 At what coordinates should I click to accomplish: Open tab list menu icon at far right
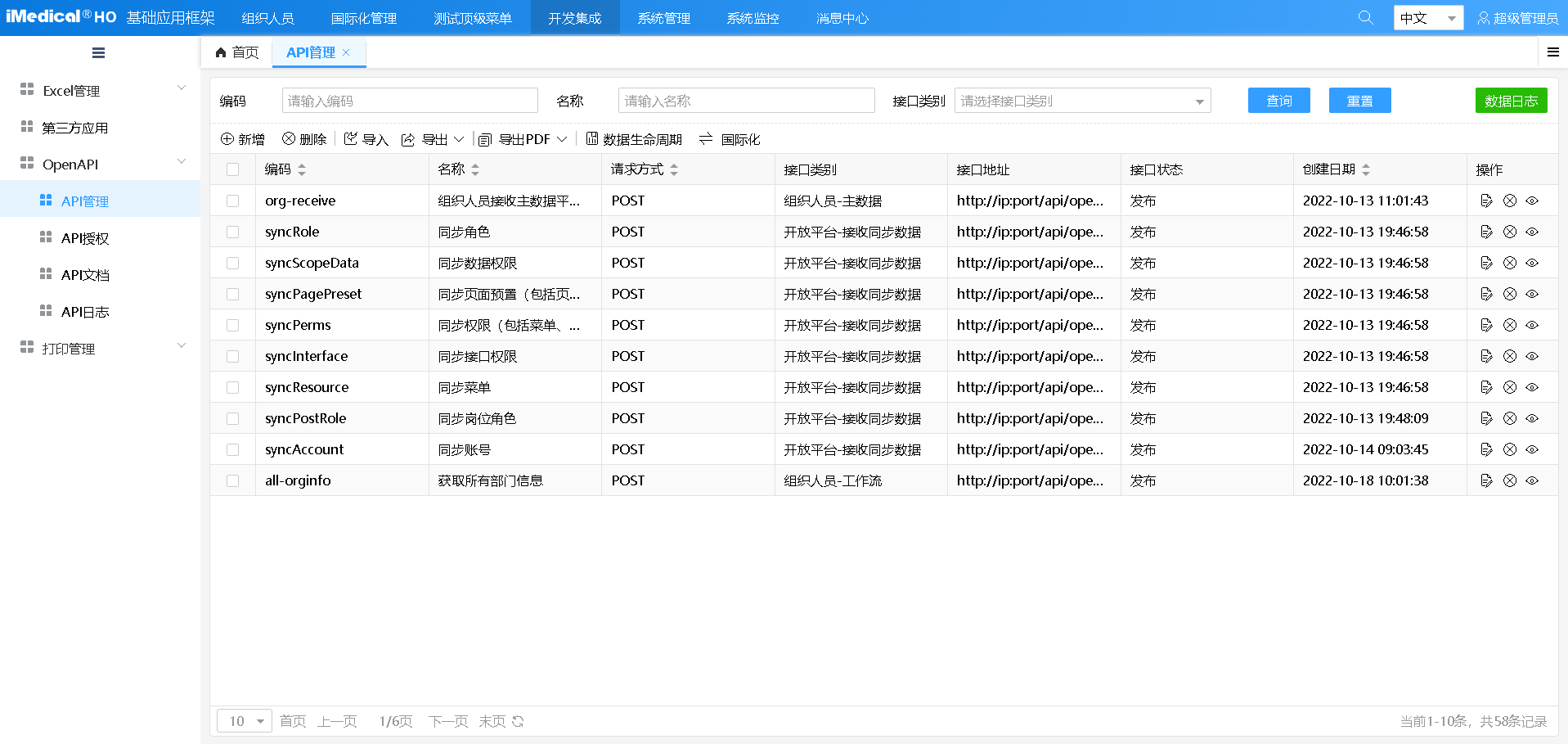[x=1552, y=52]
